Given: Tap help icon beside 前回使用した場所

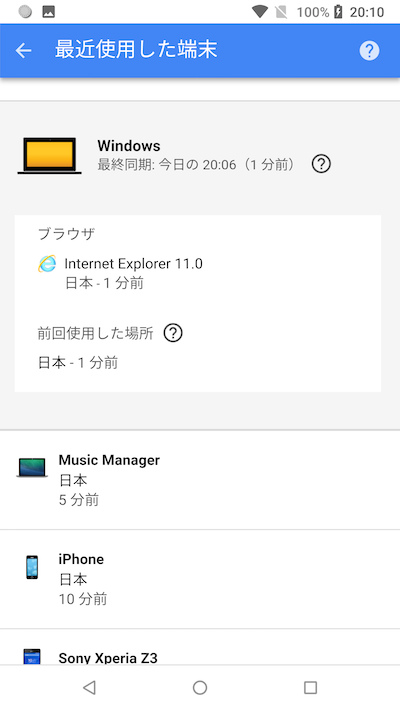Looking at the screenshot, I should pos(173,333).
